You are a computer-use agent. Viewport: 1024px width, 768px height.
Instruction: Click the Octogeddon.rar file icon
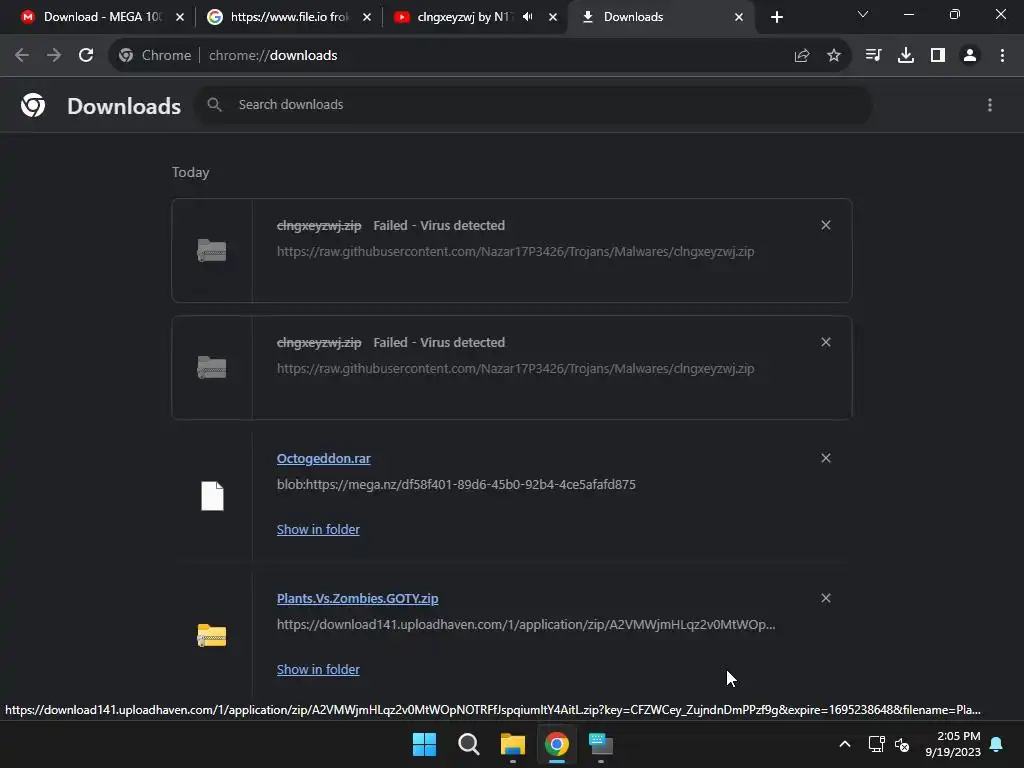(212, 496)
